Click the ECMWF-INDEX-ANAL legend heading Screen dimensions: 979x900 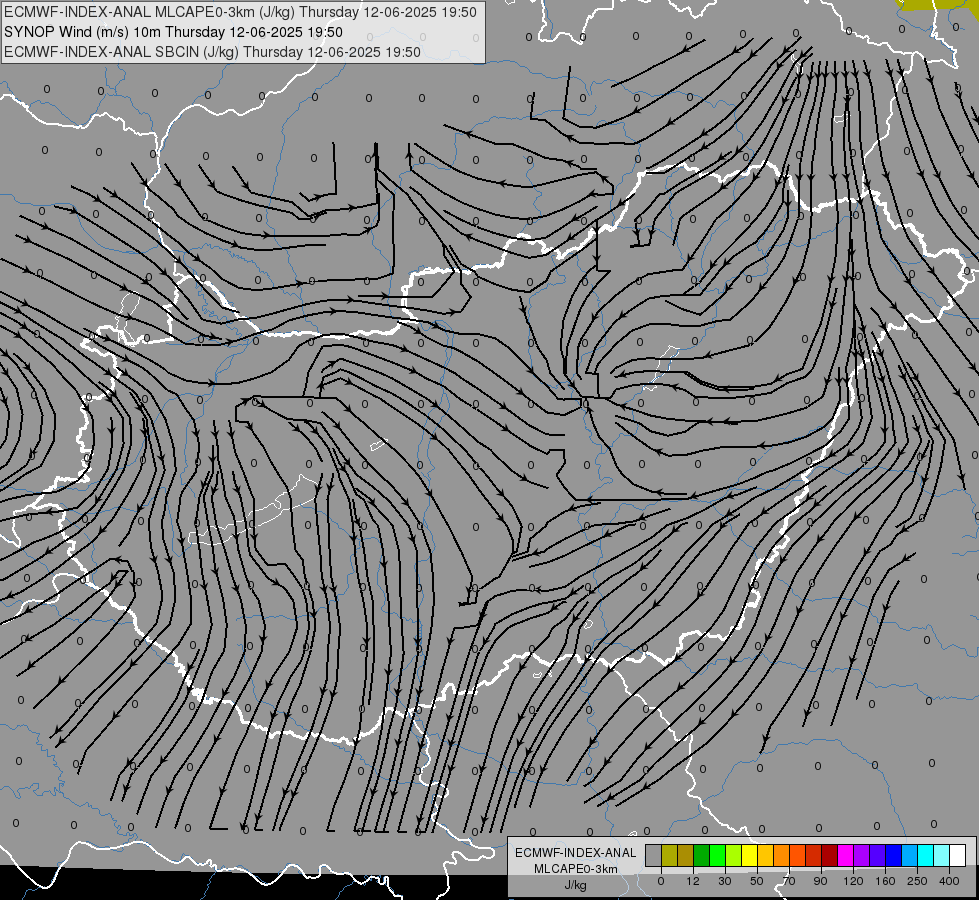(x=575, y=853)
